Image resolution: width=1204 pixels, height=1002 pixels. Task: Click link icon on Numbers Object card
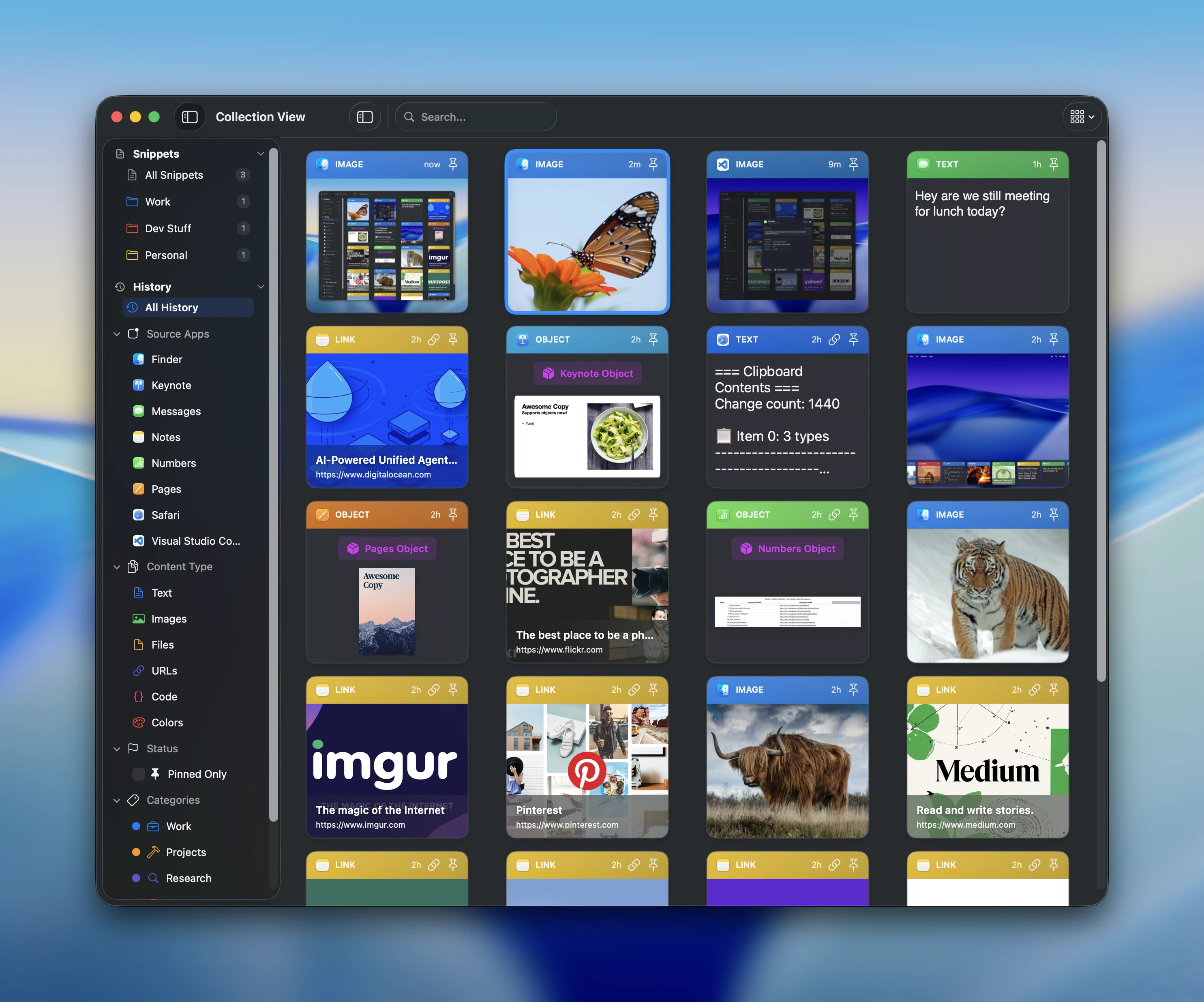point(834,515)
